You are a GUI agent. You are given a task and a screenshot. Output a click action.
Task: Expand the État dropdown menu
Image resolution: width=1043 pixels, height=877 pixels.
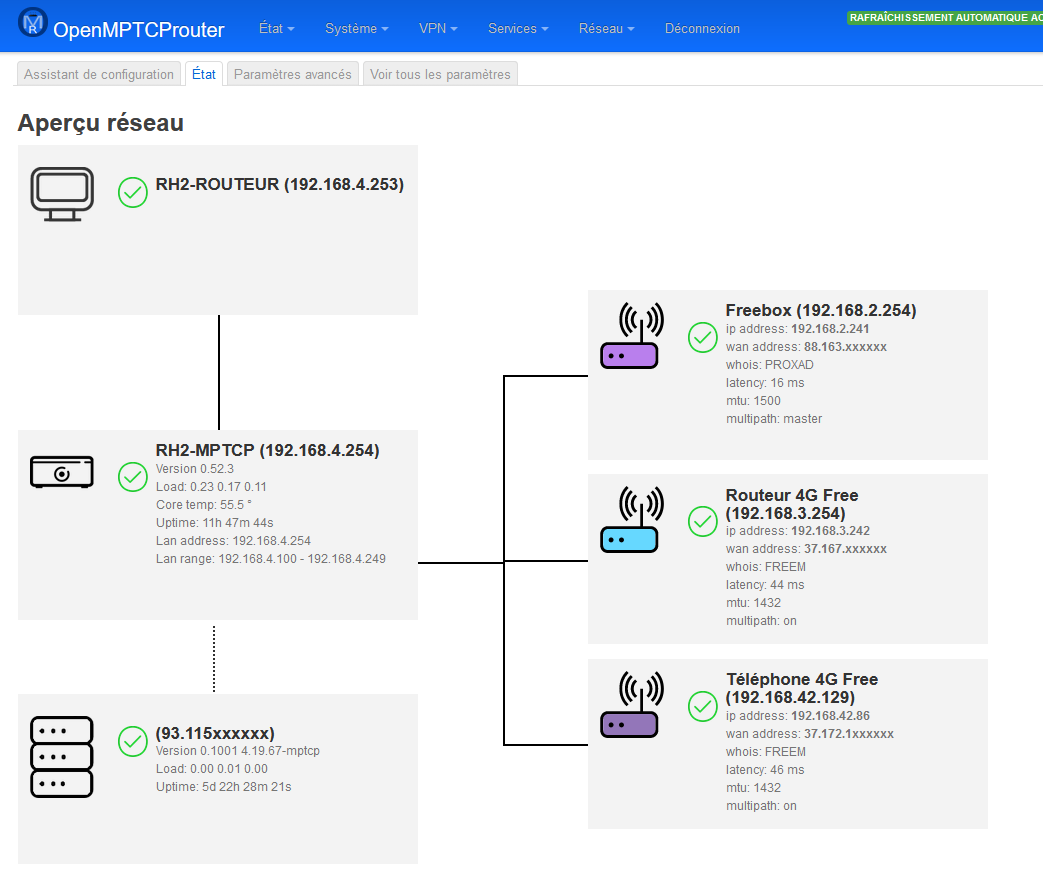coord(276,29)
